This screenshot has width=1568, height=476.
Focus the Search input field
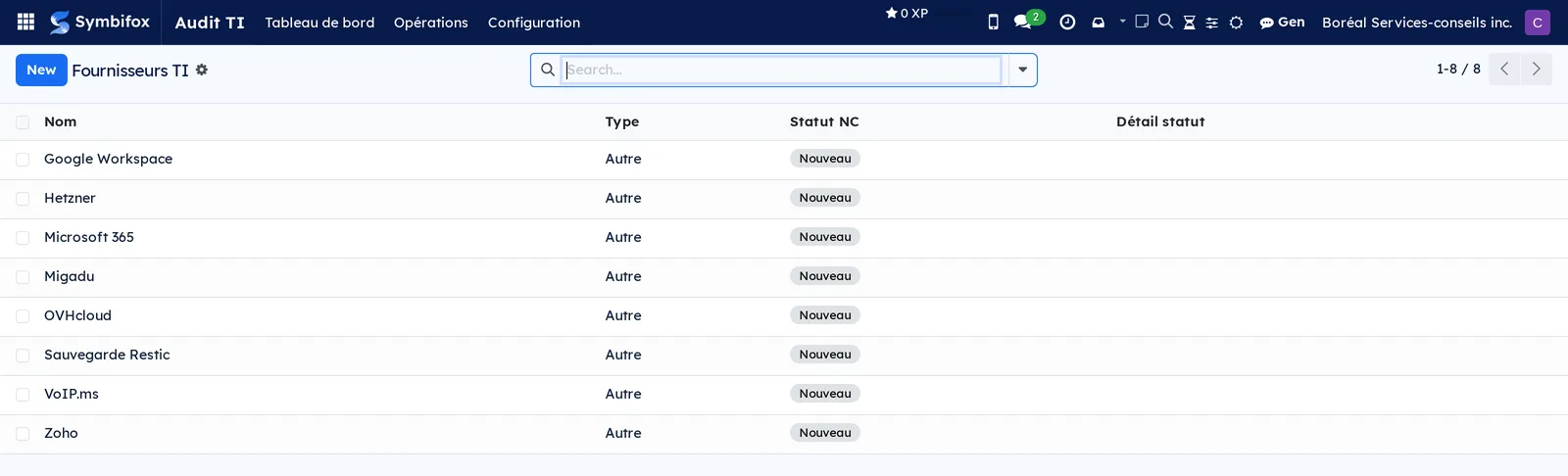point(782,70)
